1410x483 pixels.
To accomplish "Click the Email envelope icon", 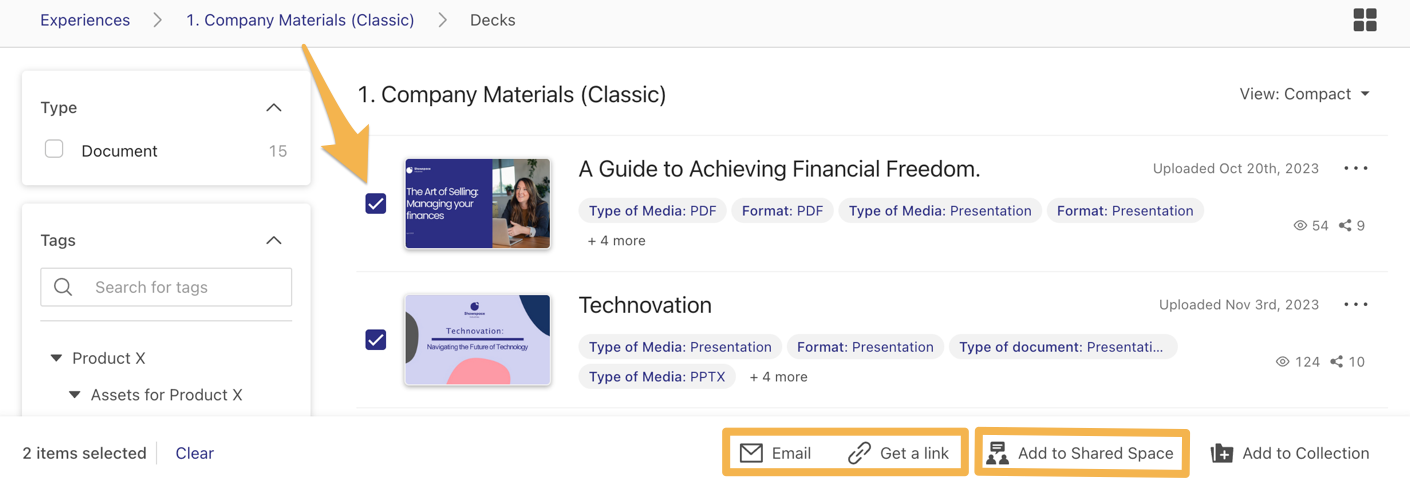I will [x=751, y=453].
